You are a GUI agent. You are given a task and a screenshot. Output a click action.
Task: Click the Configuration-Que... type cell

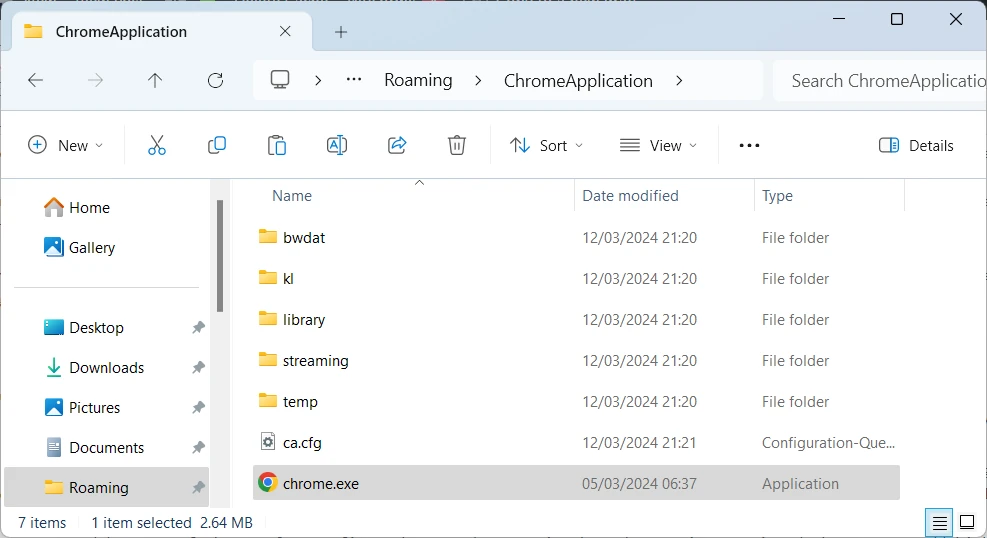[x=828, y=442]
